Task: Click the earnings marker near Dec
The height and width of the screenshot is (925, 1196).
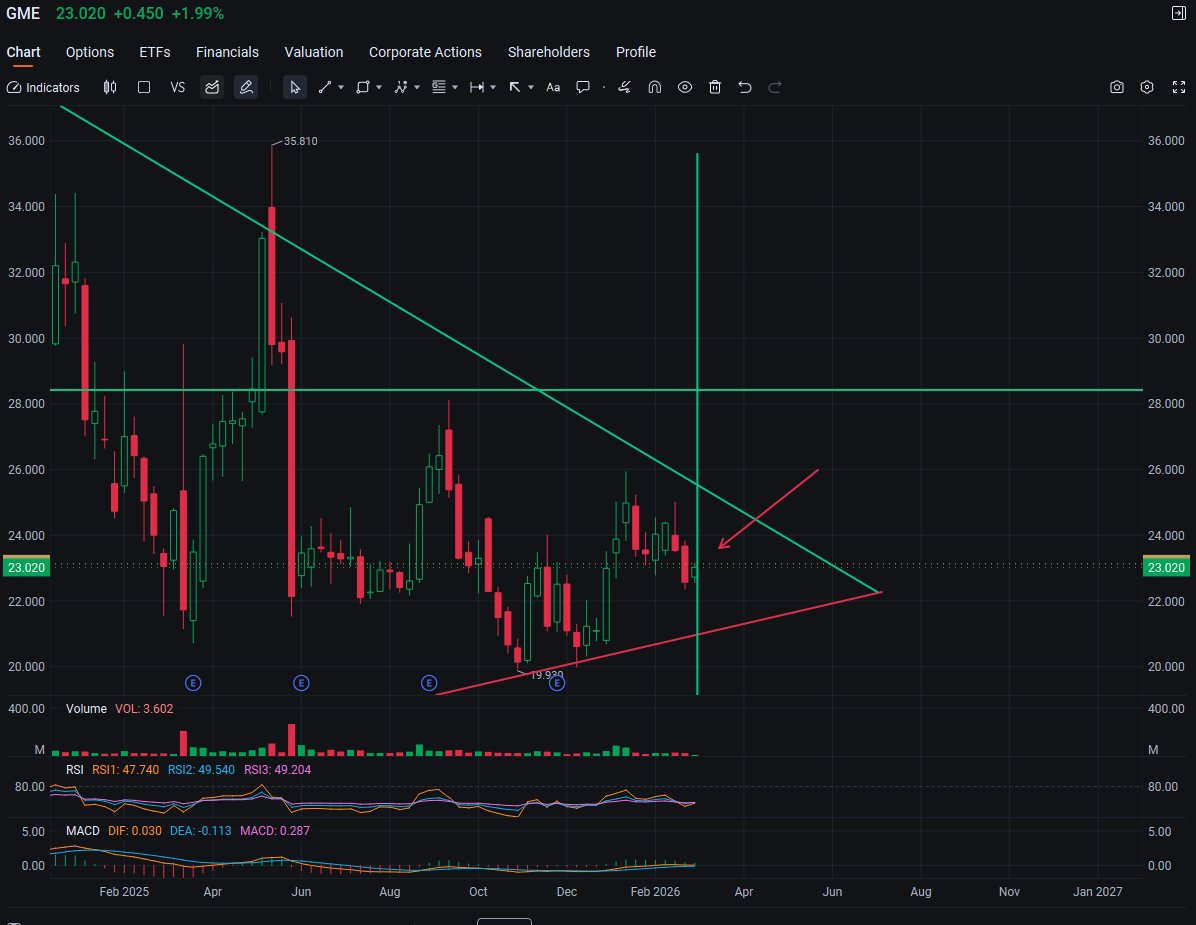Action: point(557,683)
